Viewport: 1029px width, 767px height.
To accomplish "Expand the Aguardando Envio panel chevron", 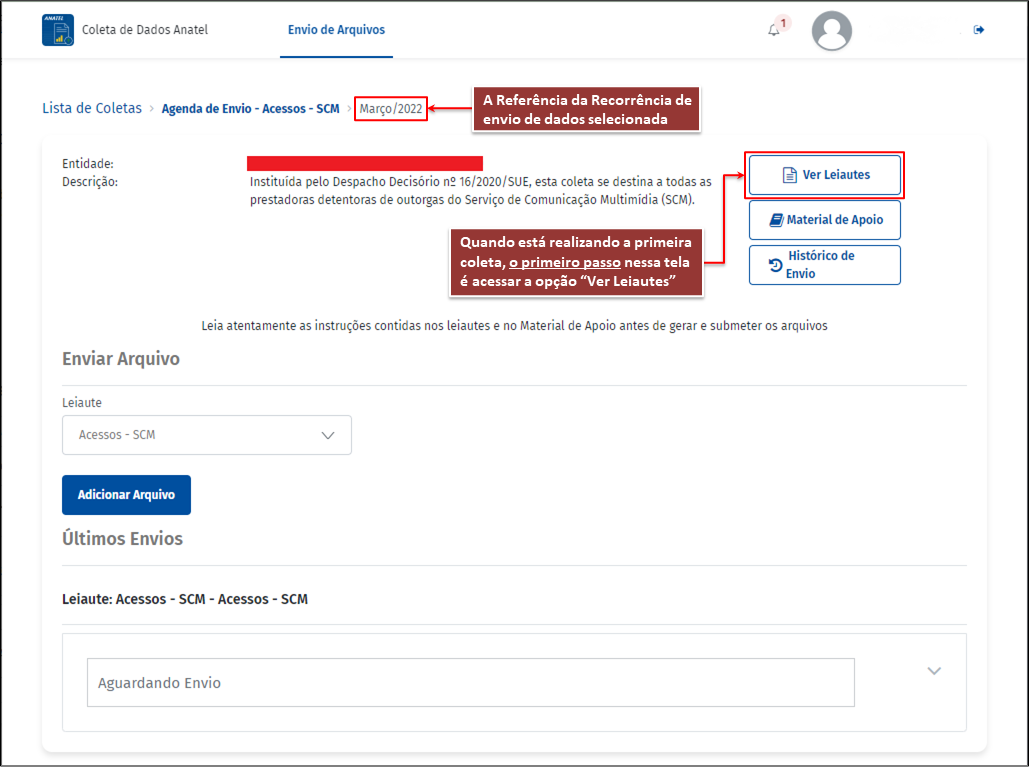I will pyautogui.click(x=934, y=671).
